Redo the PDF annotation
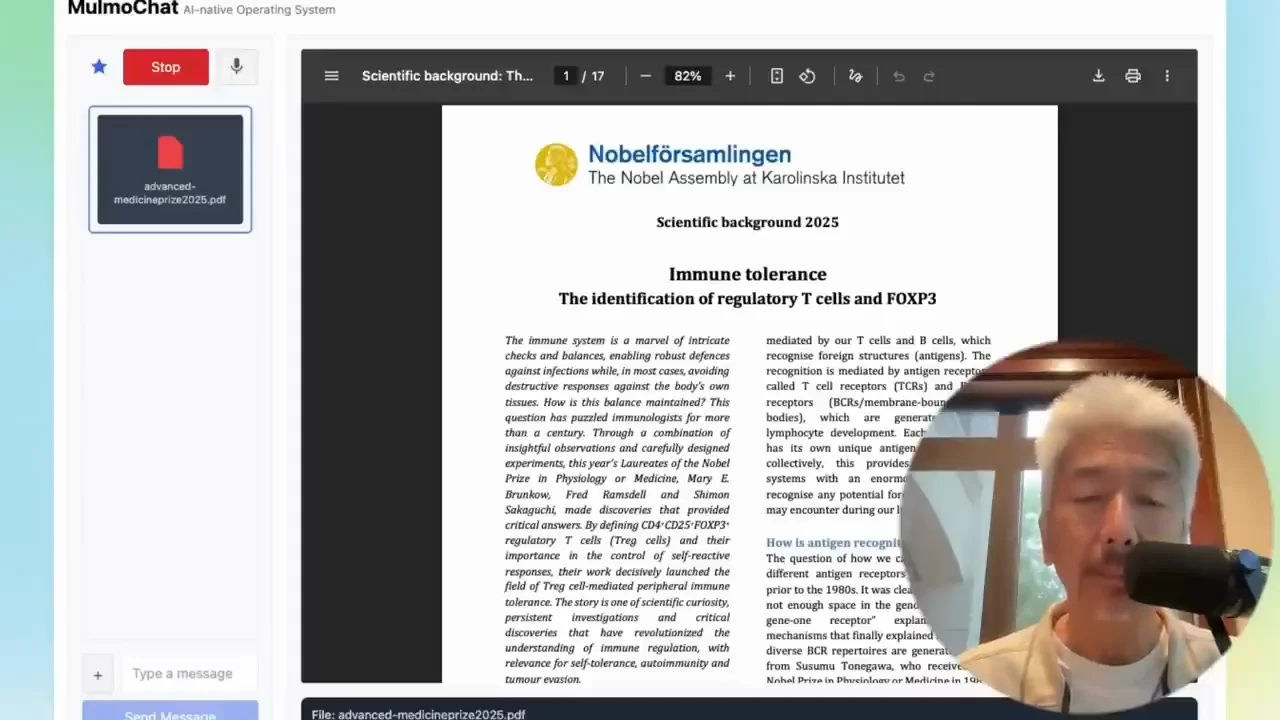Viewport: 1280px width, 720px height. pyautogui.click(x=929, y=76)
